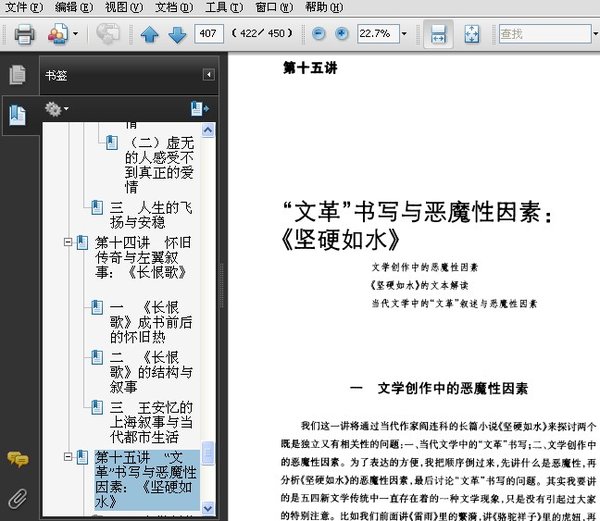Select bookmark 二《长恨歌》的结构与叙事

[151, 372]
